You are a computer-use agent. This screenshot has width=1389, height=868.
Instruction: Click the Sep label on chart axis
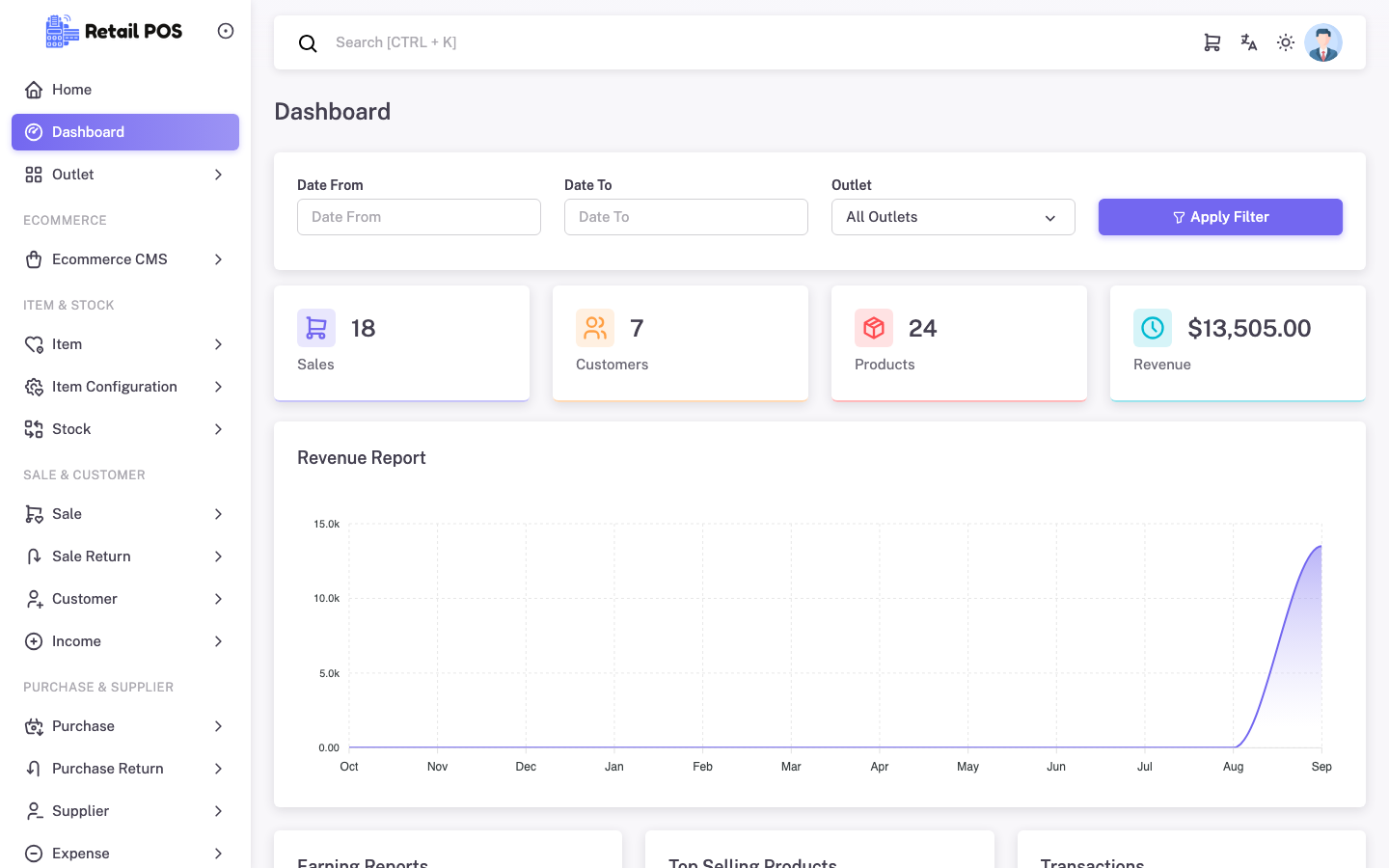point(1321,767)
